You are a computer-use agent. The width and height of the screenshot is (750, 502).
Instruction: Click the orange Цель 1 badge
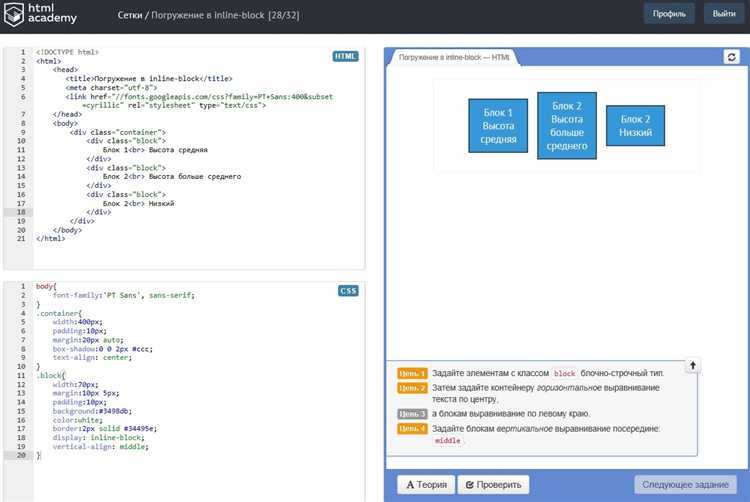click(x=412, y=373)
